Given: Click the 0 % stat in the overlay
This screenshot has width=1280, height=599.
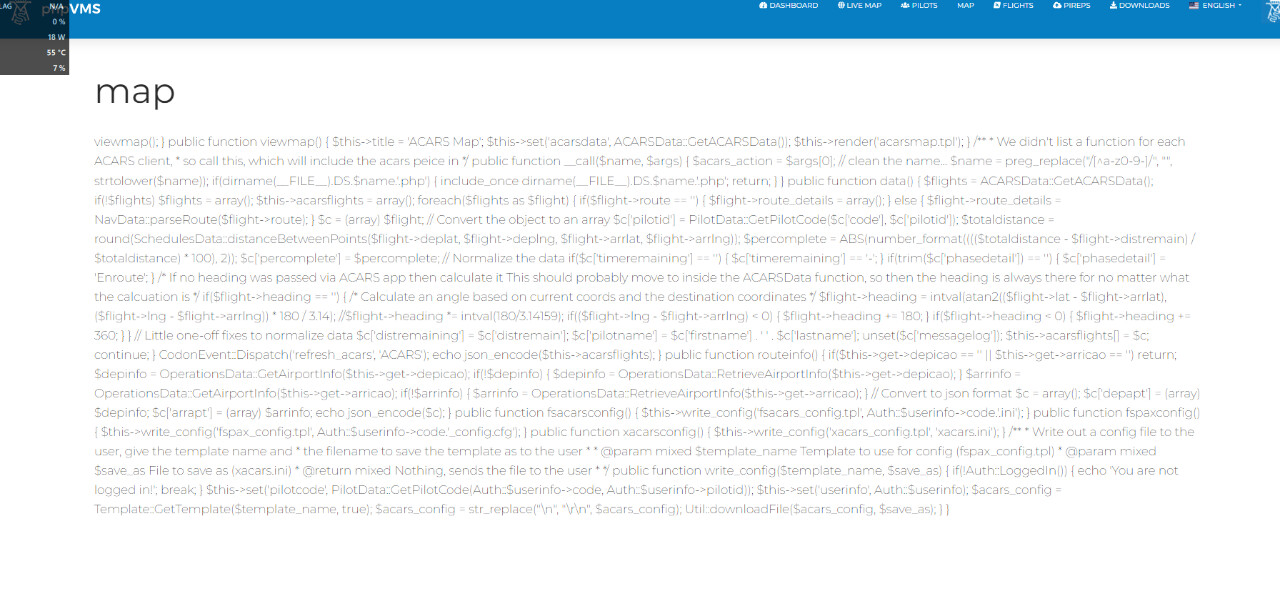Looking at the screenshot, I should point(58,21).
